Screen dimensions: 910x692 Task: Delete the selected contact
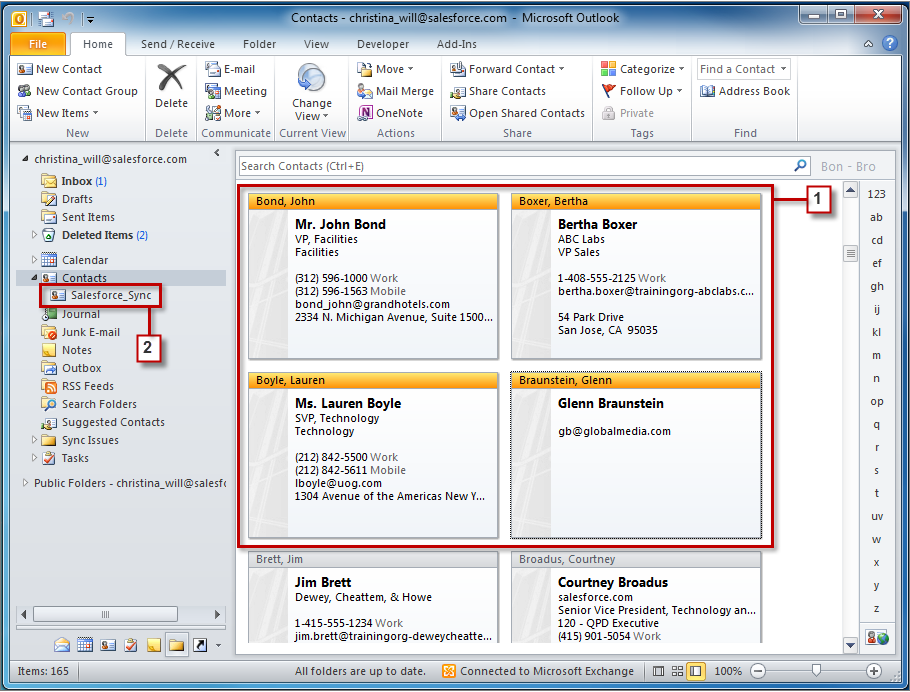click(x=171, y=86)
